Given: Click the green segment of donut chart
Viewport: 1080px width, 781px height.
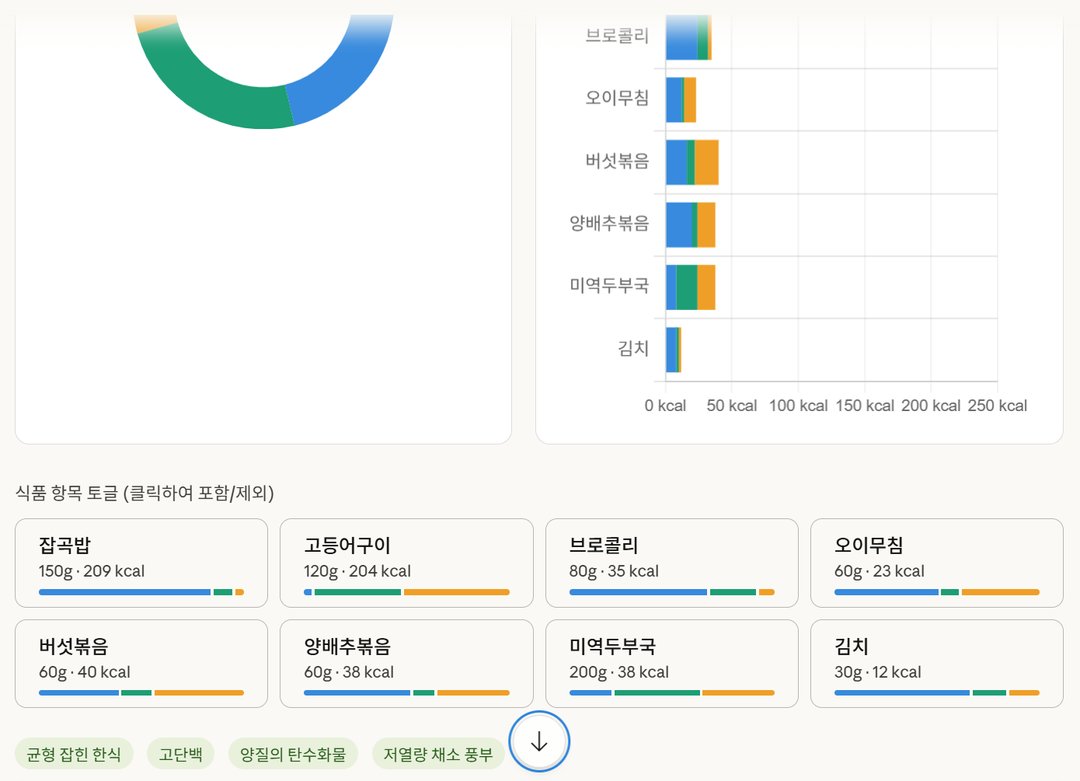Looking at the screenshot, I should 214,95.
